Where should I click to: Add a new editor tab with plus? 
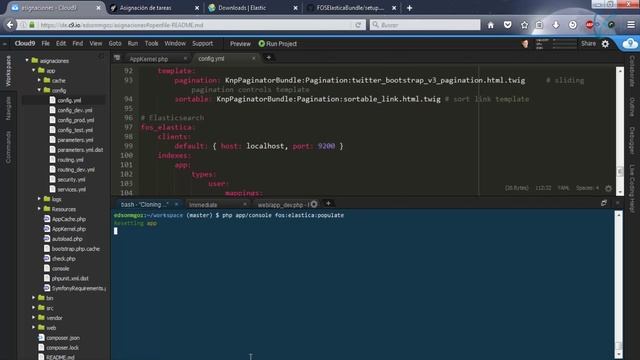point(269,58)
